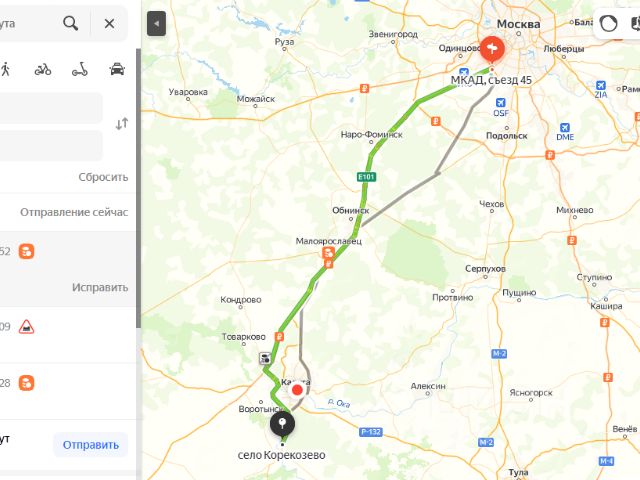Click the red МКАД съезд 45 destination marker
Image resolution: width=640 pixels, height=480 pixels.
tap(492, 49)
